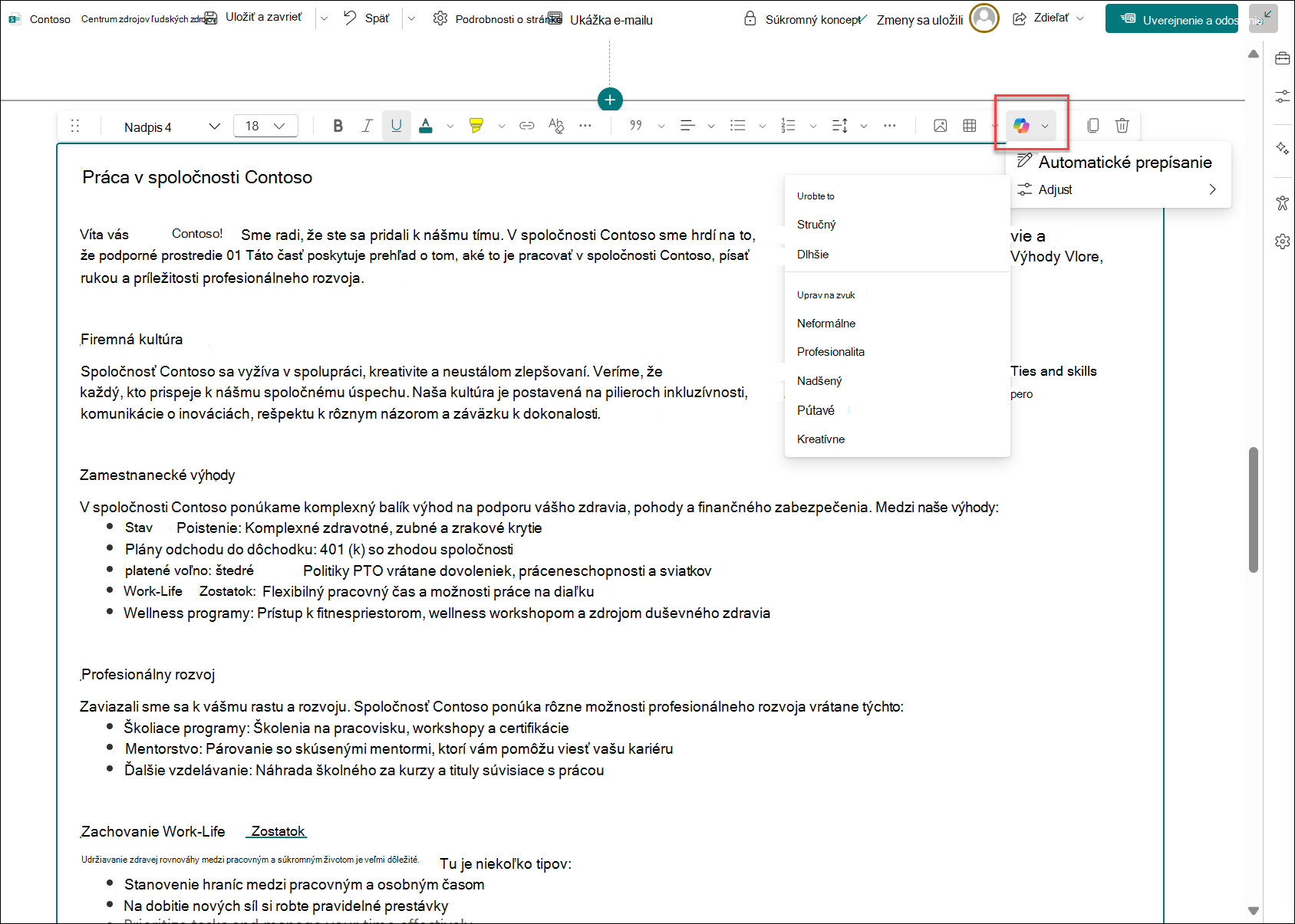Viewport: 1295px width, 924px height.
Task: Click the web part drag handle
Action: (x=75, y=126)
